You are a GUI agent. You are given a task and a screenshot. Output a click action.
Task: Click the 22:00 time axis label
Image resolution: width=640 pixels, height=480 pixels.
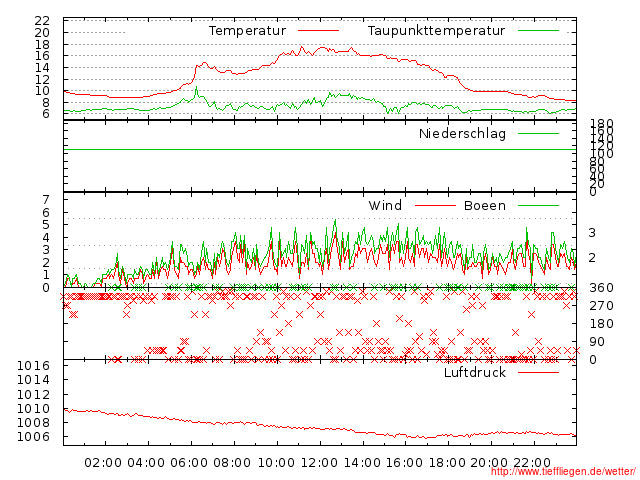click(532, 463)
